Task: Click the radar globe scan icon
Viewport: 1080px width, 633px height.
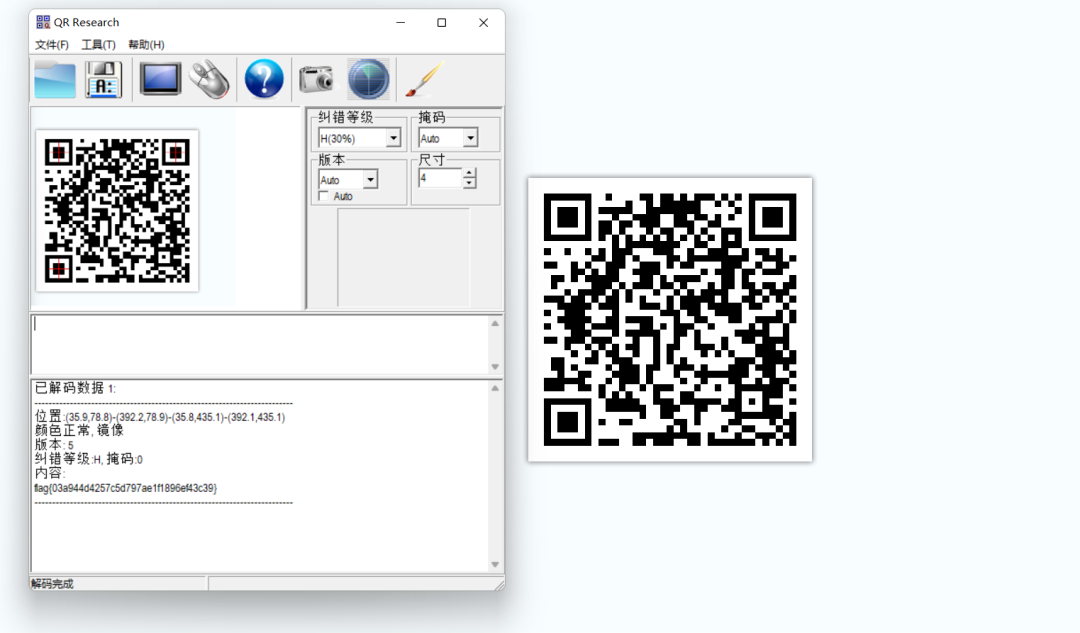Action: [368, 79]
